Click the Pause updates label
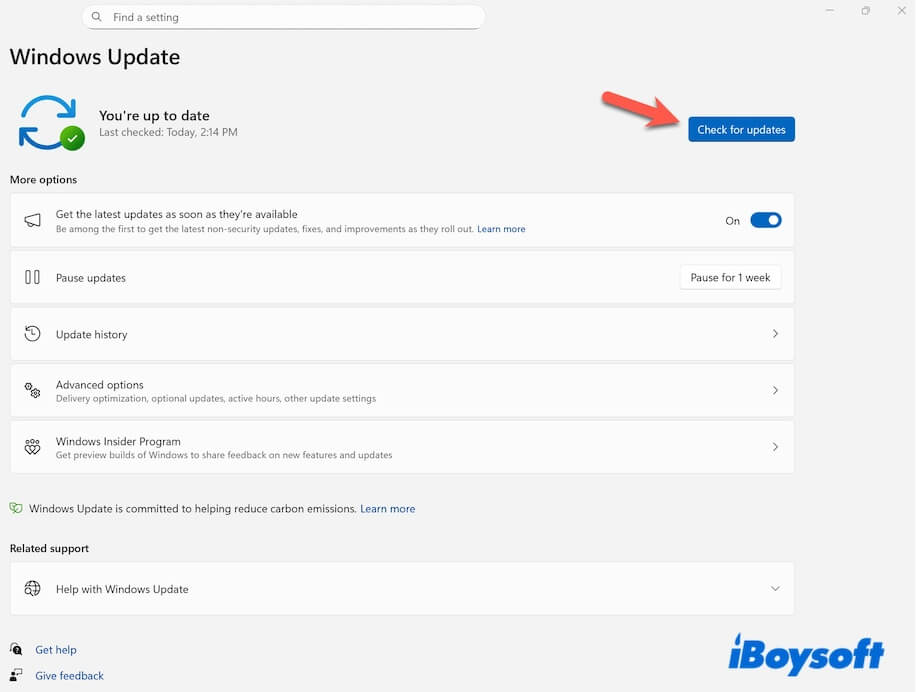The image size is (917, 692). [91, 278]
